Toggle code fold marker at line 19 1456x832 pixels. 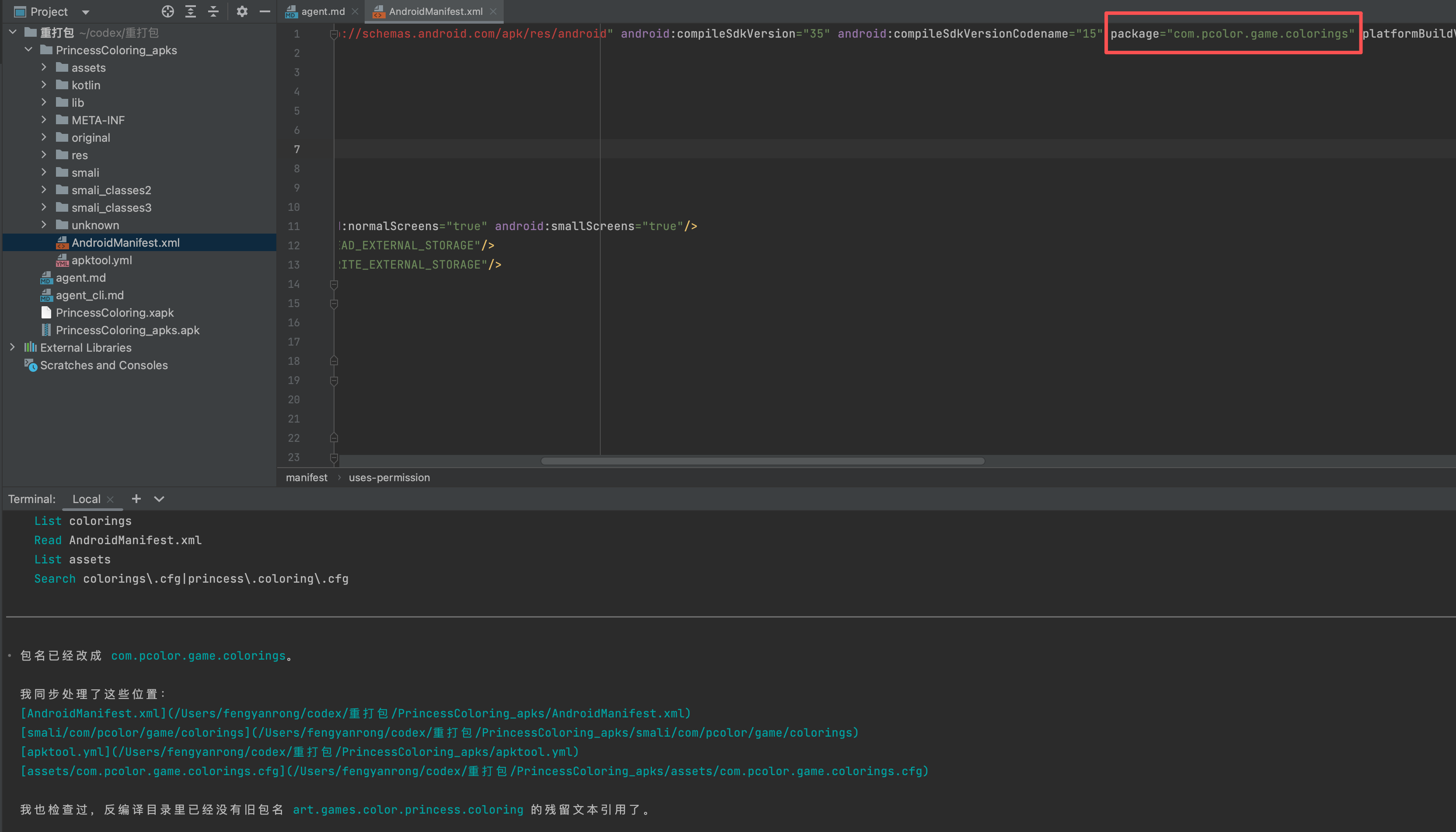coord(334,381)
